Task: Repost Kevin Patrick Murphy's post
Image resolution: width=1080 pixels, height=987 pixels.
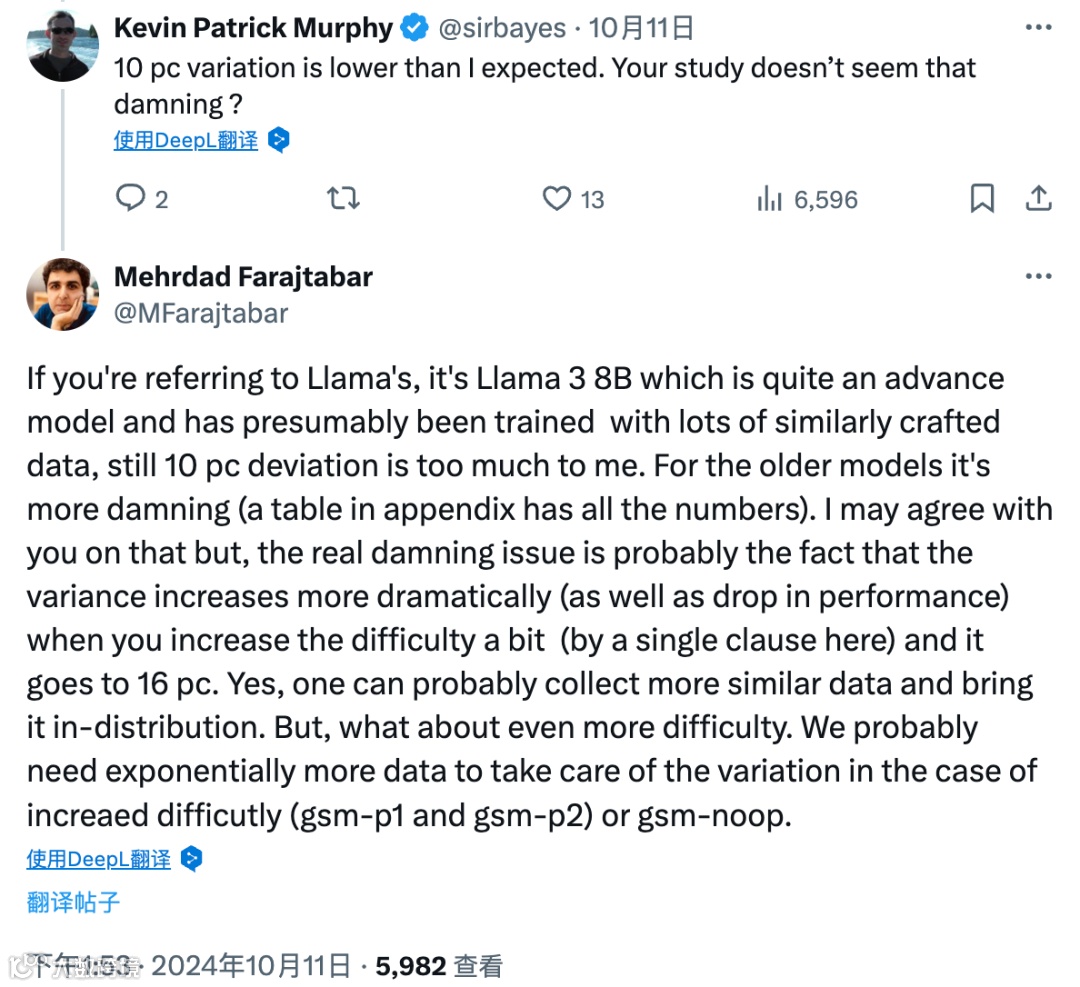Action: pos(343,199)
